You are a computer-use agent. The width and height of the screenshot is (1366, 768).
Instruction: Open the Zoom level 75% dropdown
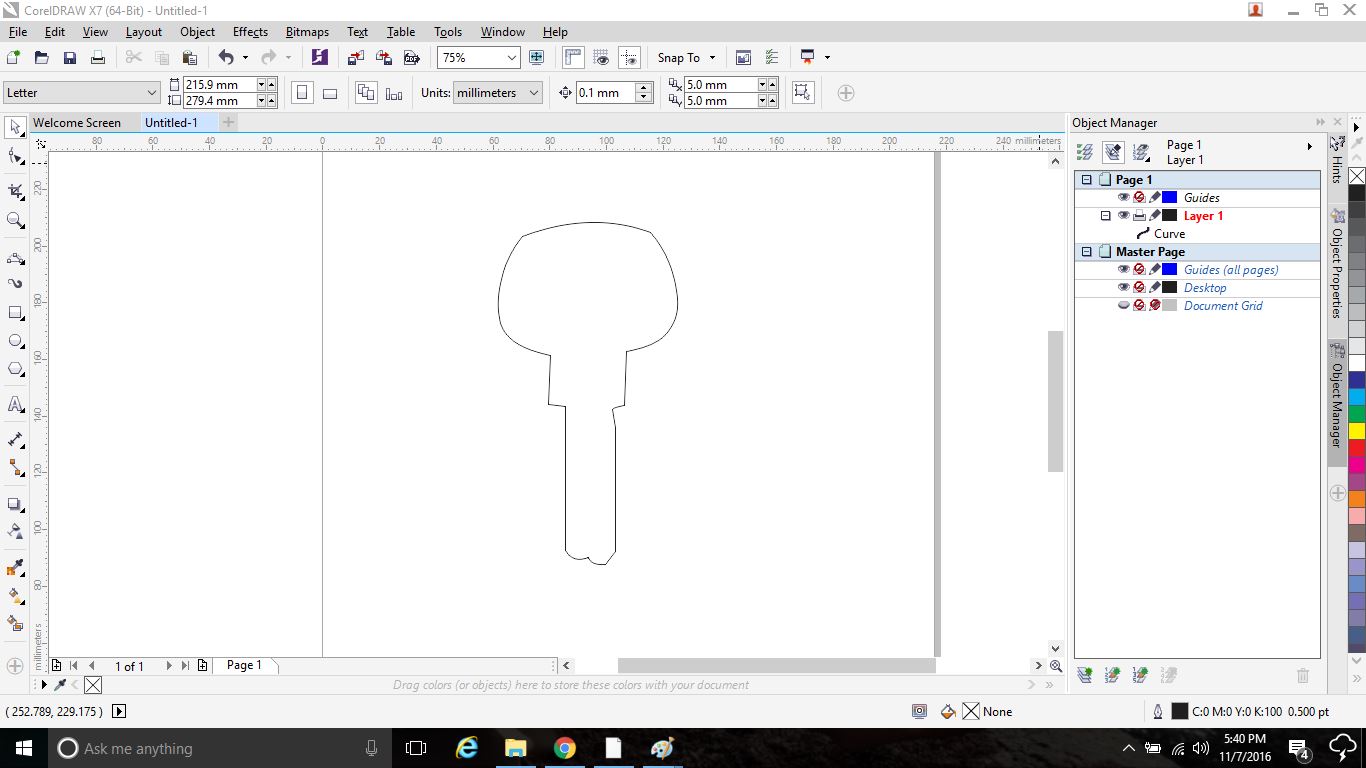coord(512,58)
